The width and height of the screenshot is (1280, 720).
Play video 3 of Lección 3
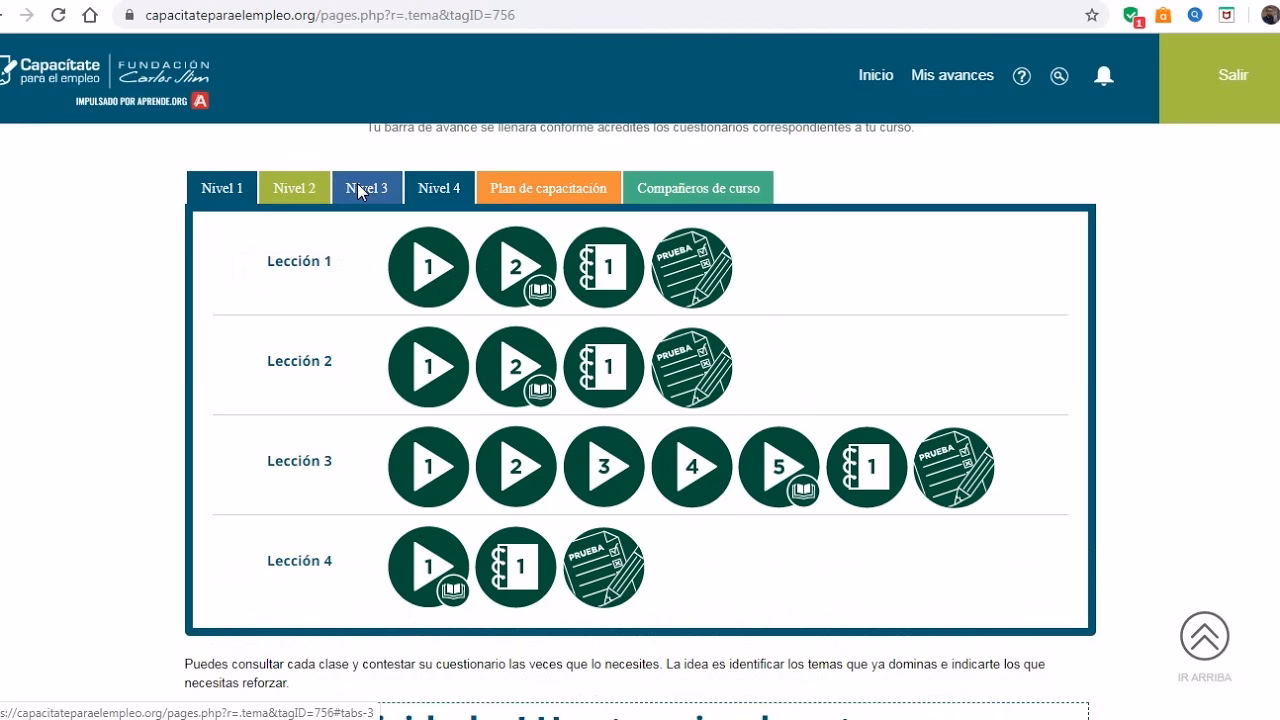pos(604,467)
